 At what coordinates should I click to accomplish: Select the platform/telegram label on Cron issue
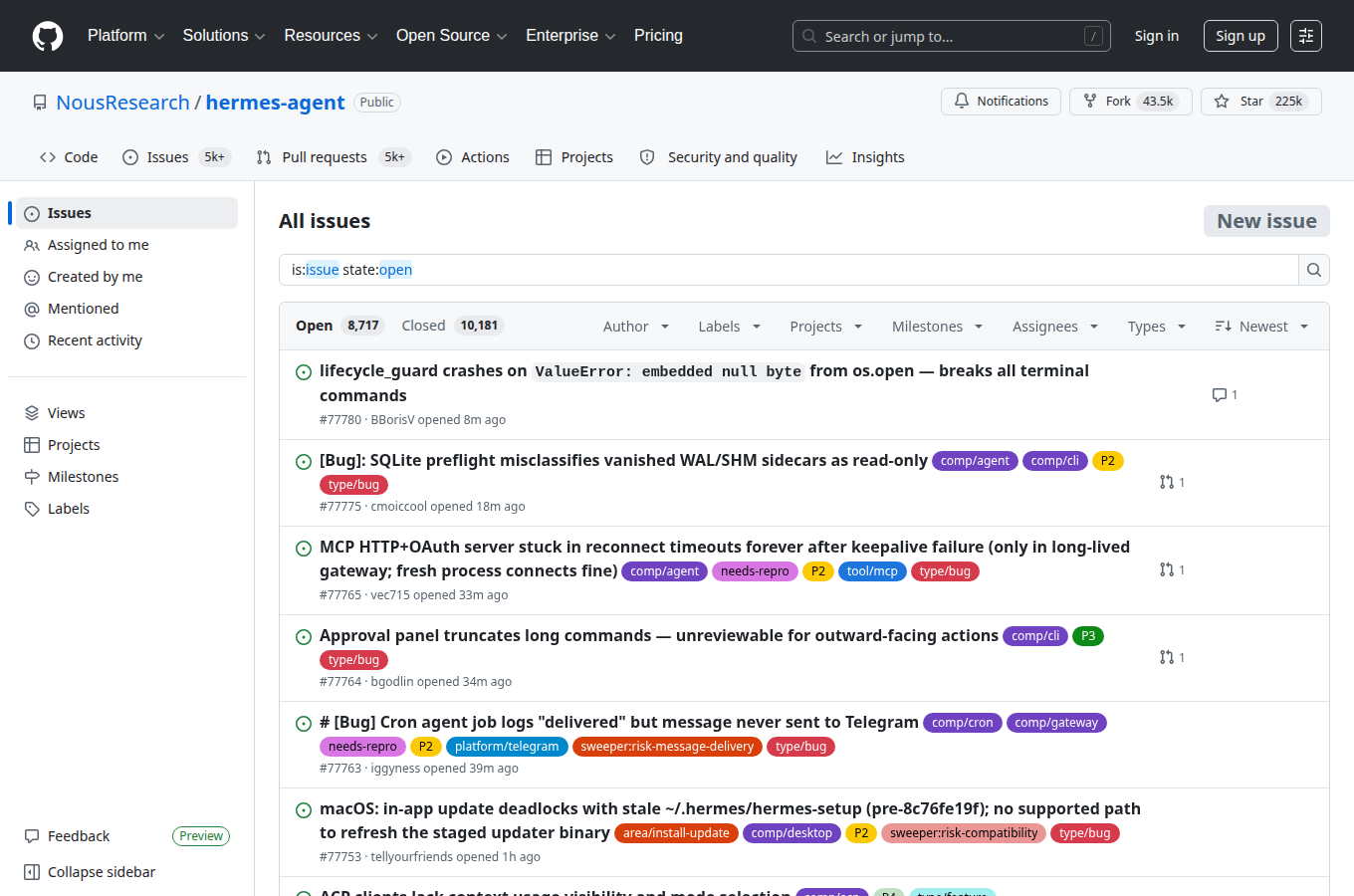pos(507,747)
